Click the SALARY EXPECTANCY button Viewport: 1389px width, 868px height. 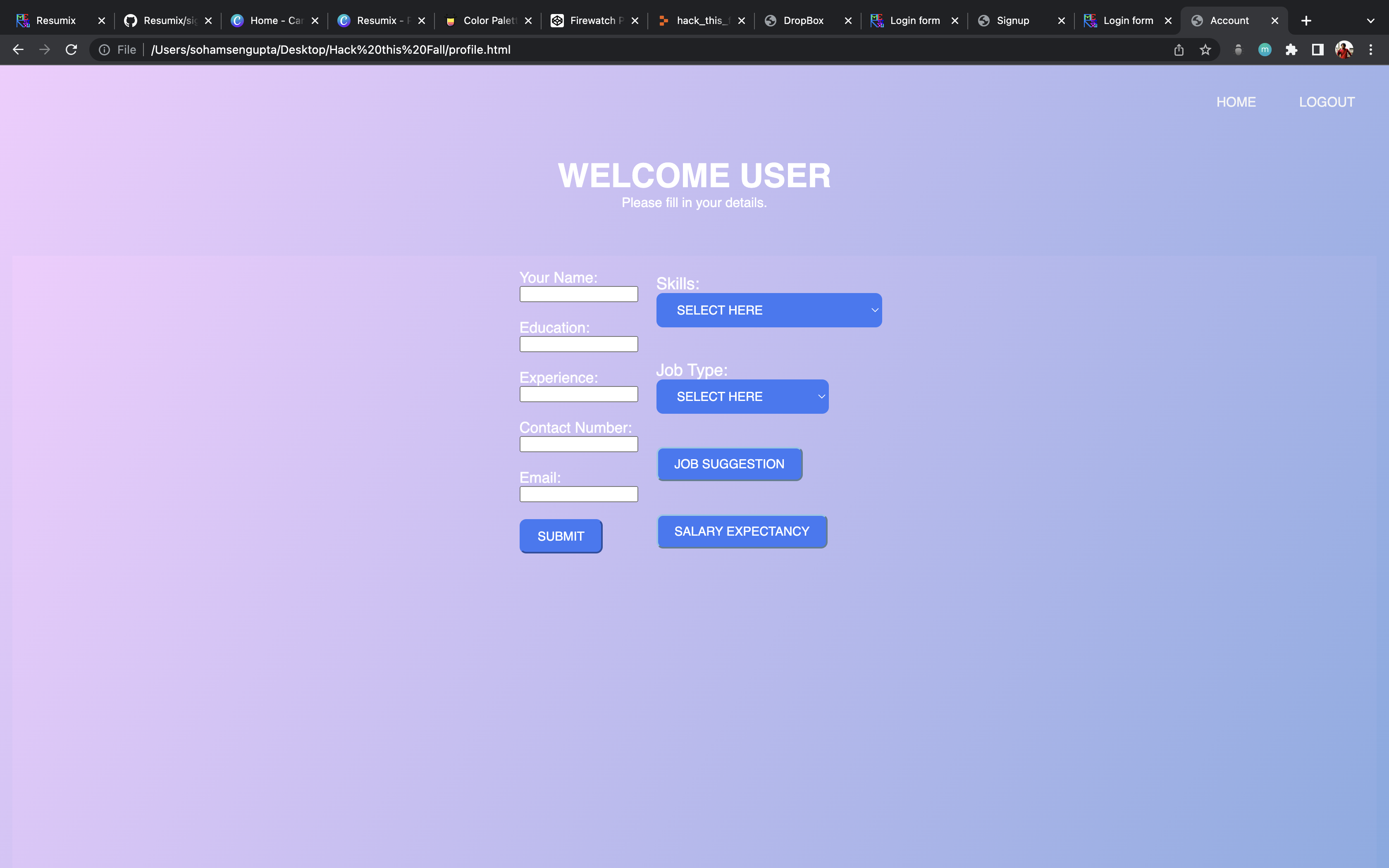742,532
